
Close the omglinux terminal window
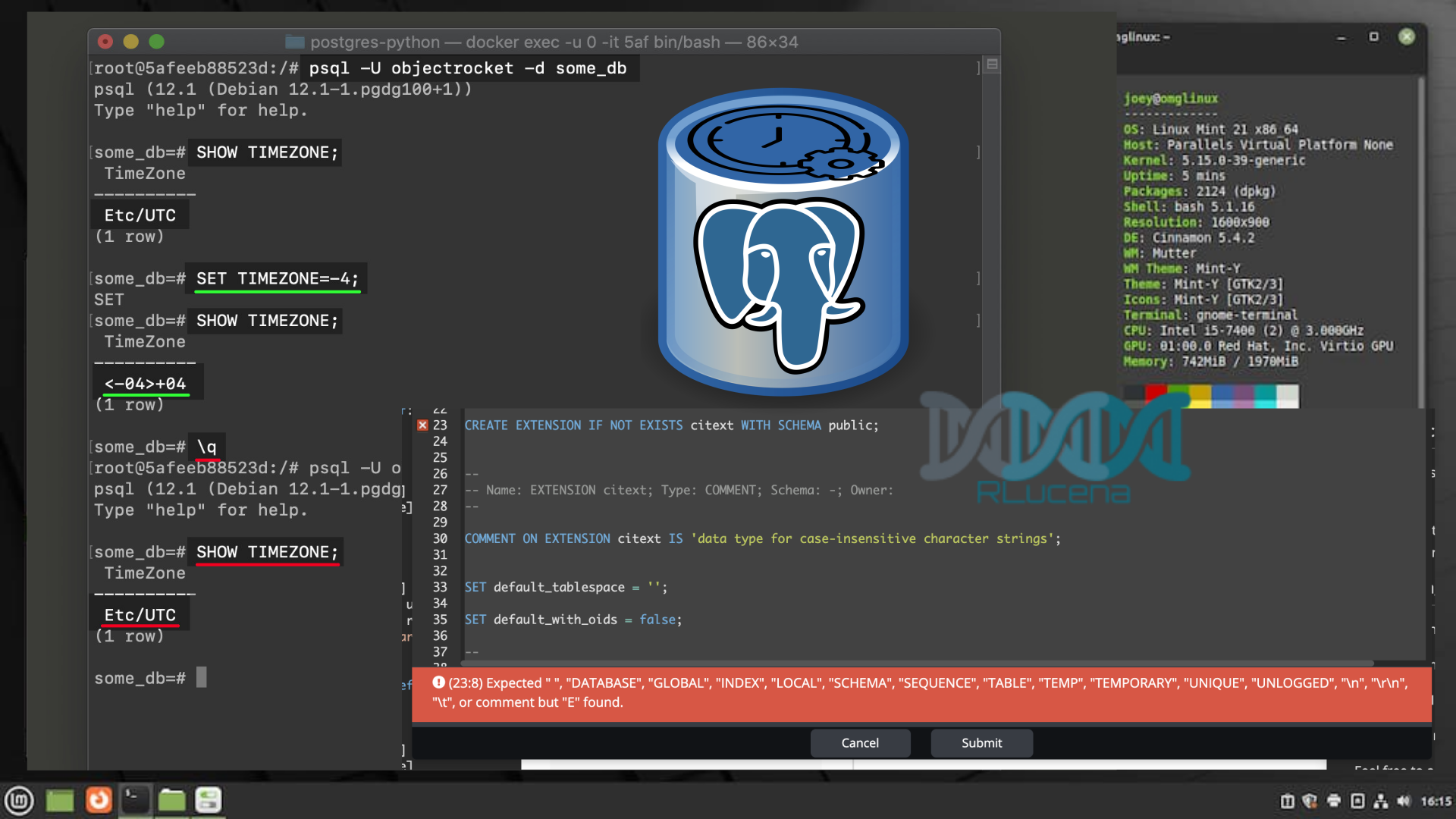[x=1407, y=36]
